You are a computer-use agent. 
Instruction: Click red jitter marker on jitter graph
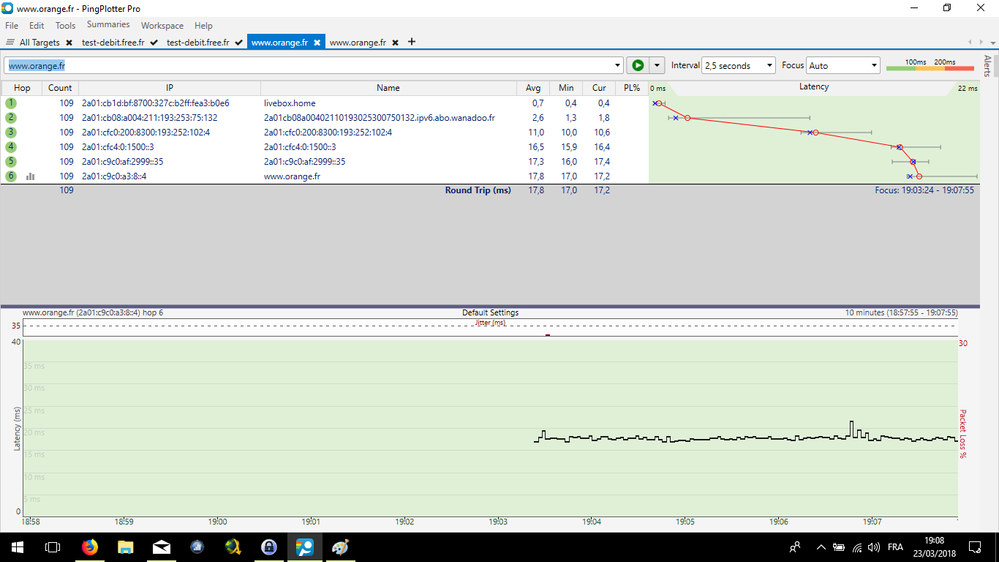[547, 335]
